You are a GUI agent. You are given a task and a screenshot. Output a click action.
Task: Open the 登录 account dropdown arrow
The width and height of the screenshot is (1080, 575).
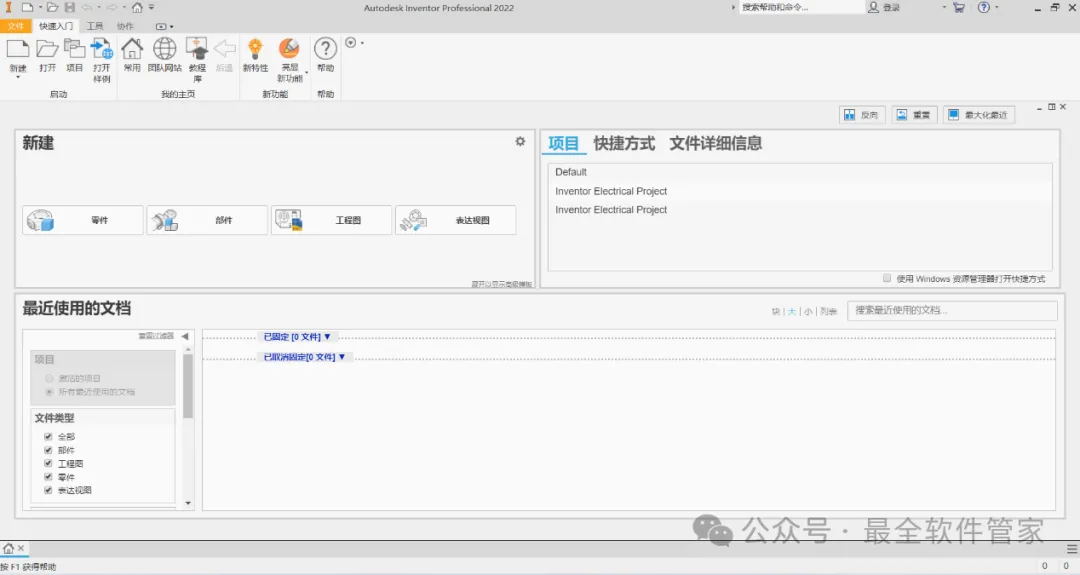(944, 8)
